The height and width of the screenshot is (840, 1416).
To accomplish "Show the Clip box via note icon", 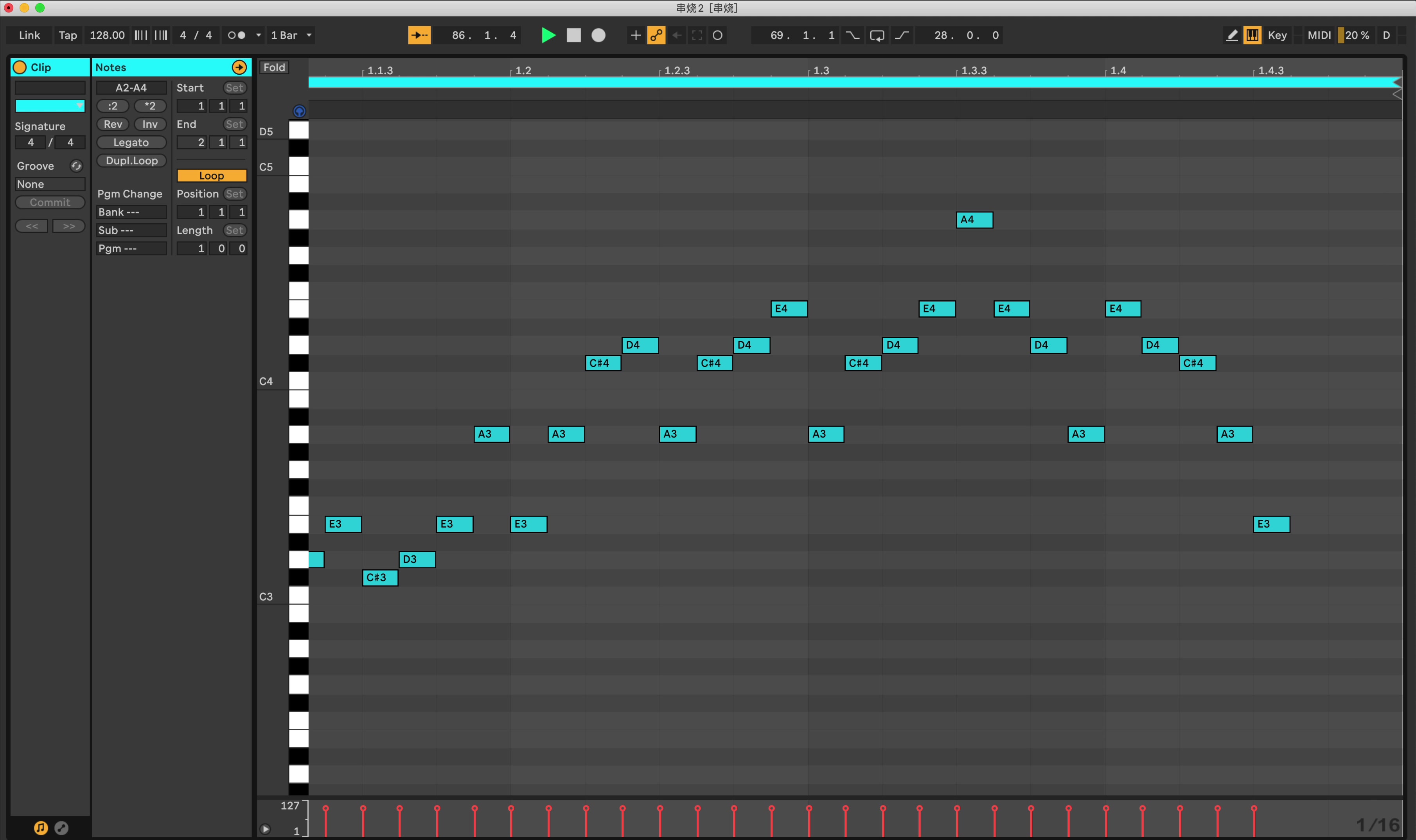I will [41, 827].
